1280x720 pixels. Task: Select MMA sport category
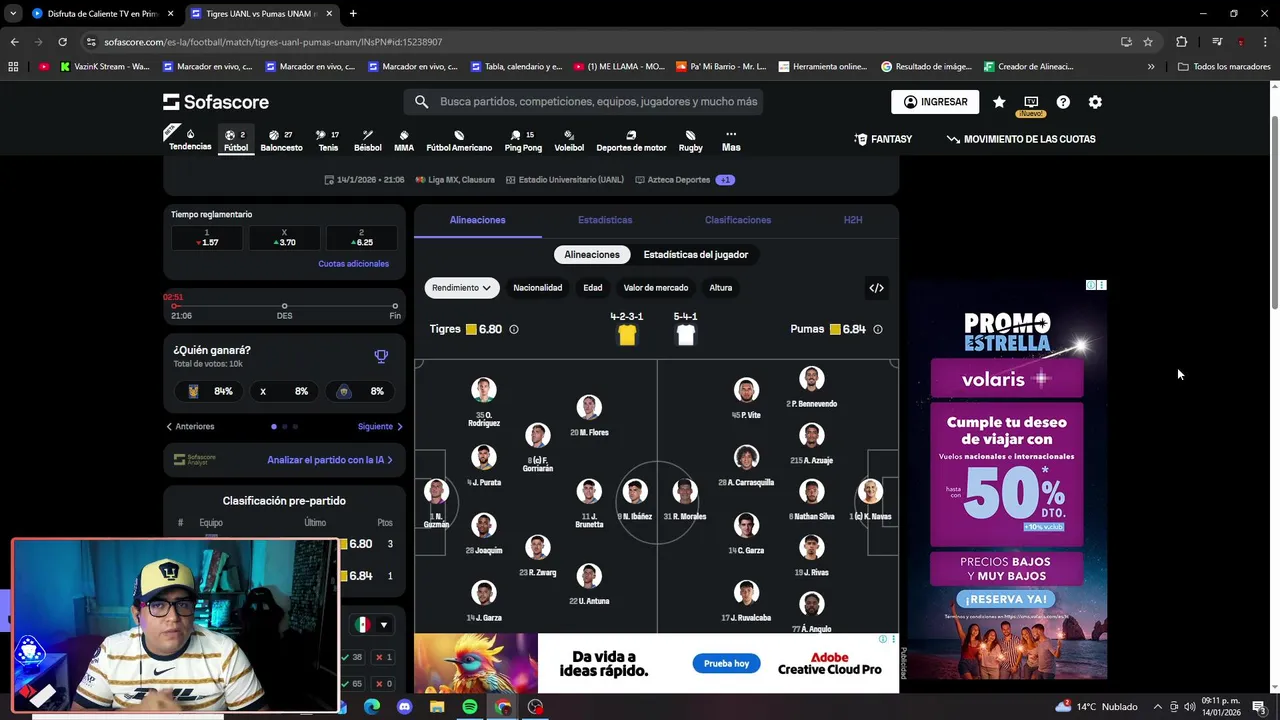404,141
